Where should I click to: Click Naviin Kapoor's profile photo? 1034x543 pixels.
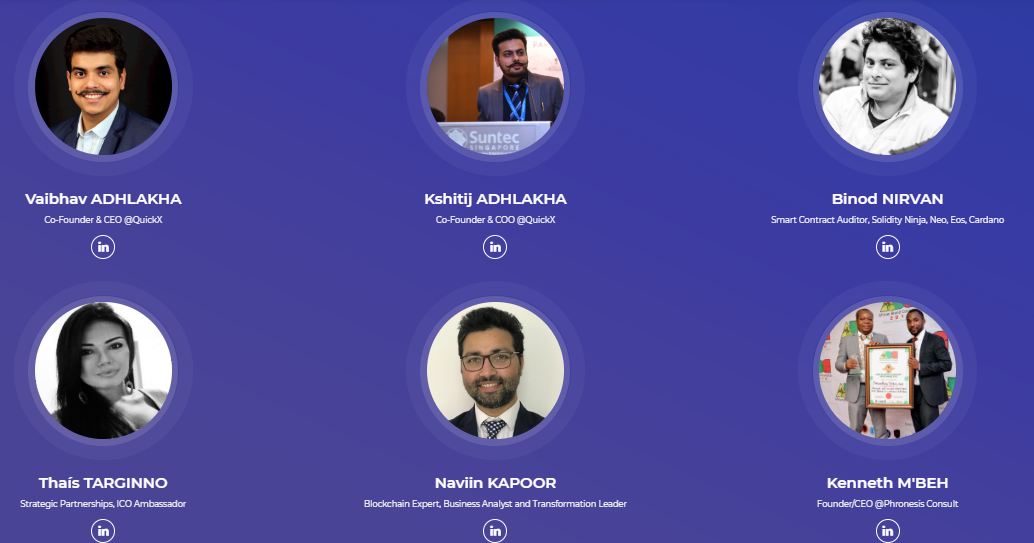[495, 370]
